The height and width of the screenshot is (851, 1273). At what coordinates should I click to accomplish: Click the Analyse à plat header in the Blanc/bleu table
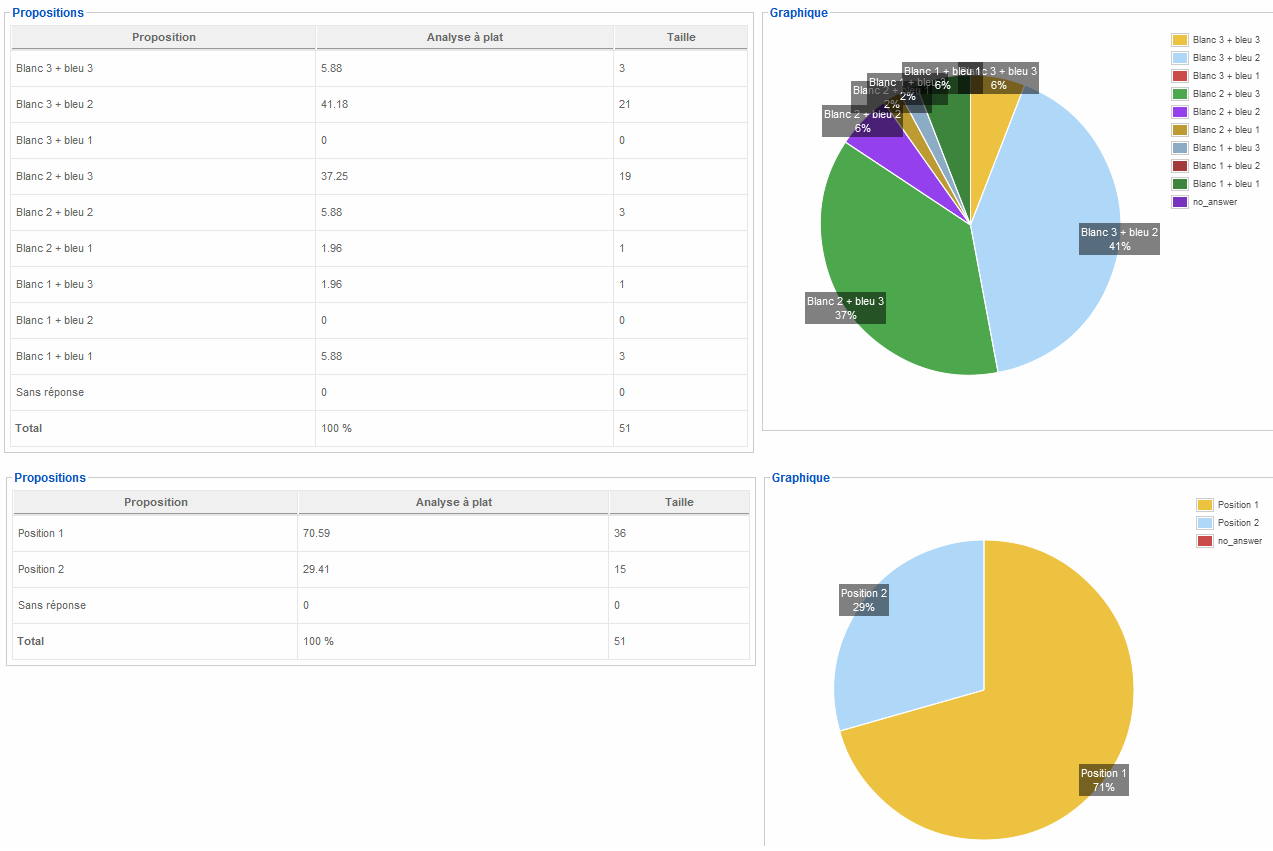point(465,37)
